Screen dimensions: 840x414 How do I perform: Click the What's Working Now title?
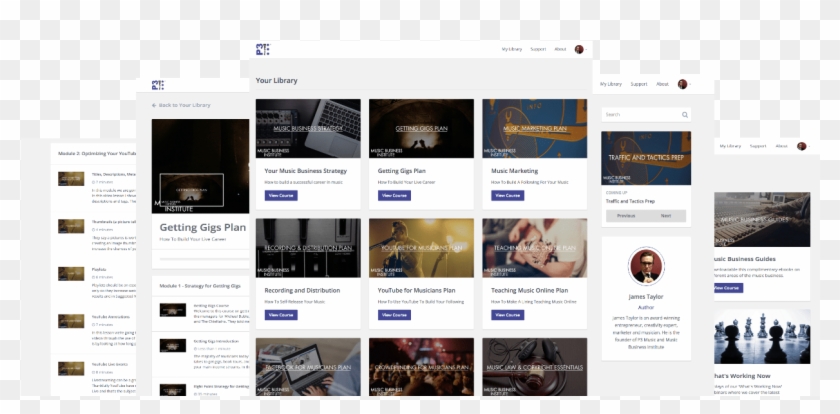click(x=742, y=376)
